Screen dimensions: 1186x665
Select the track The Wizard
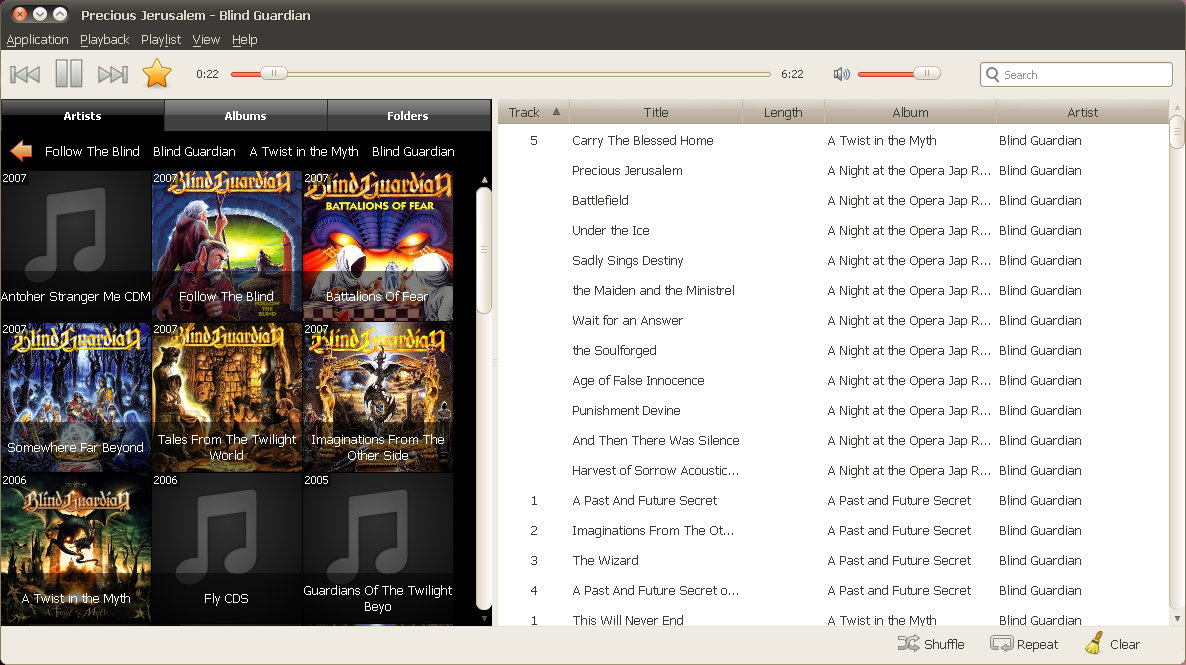(834, 561)
